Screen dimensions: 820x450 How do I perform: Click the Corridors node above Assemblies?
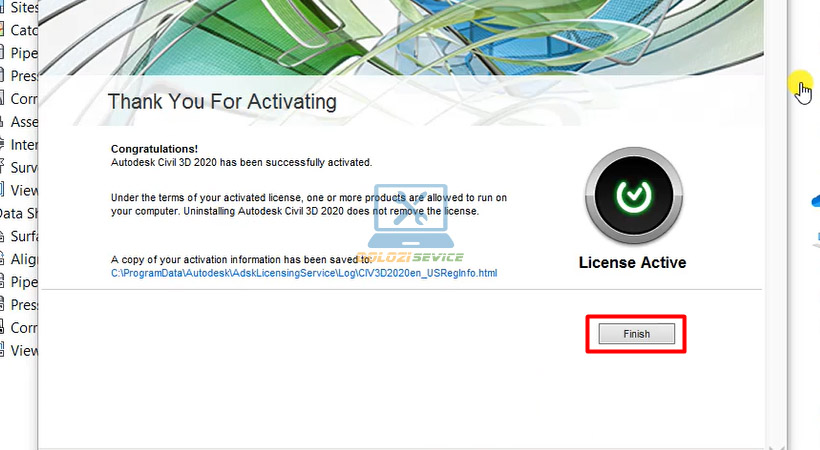(24, 99)
